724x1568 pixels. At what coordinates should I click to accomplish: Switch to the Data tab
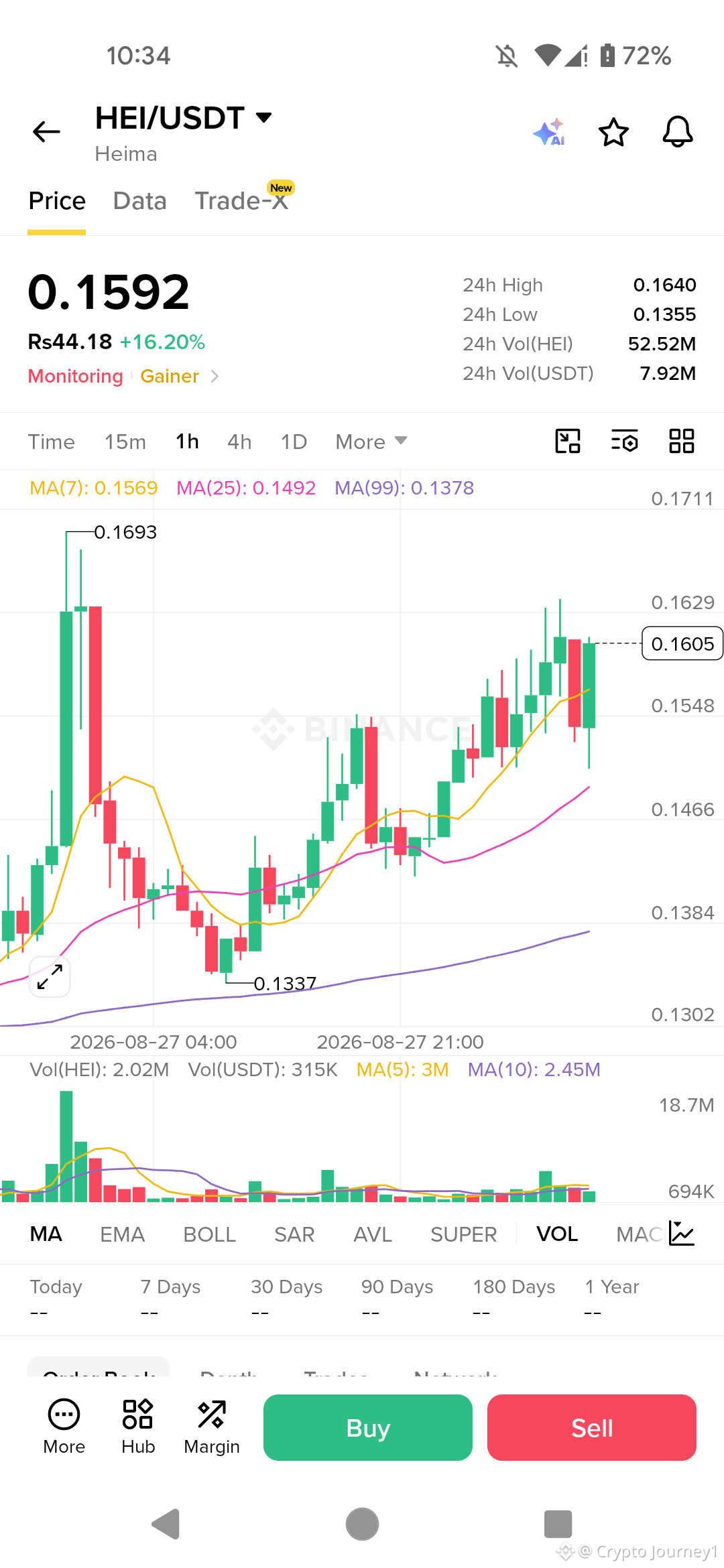click(x=139, y=201)
